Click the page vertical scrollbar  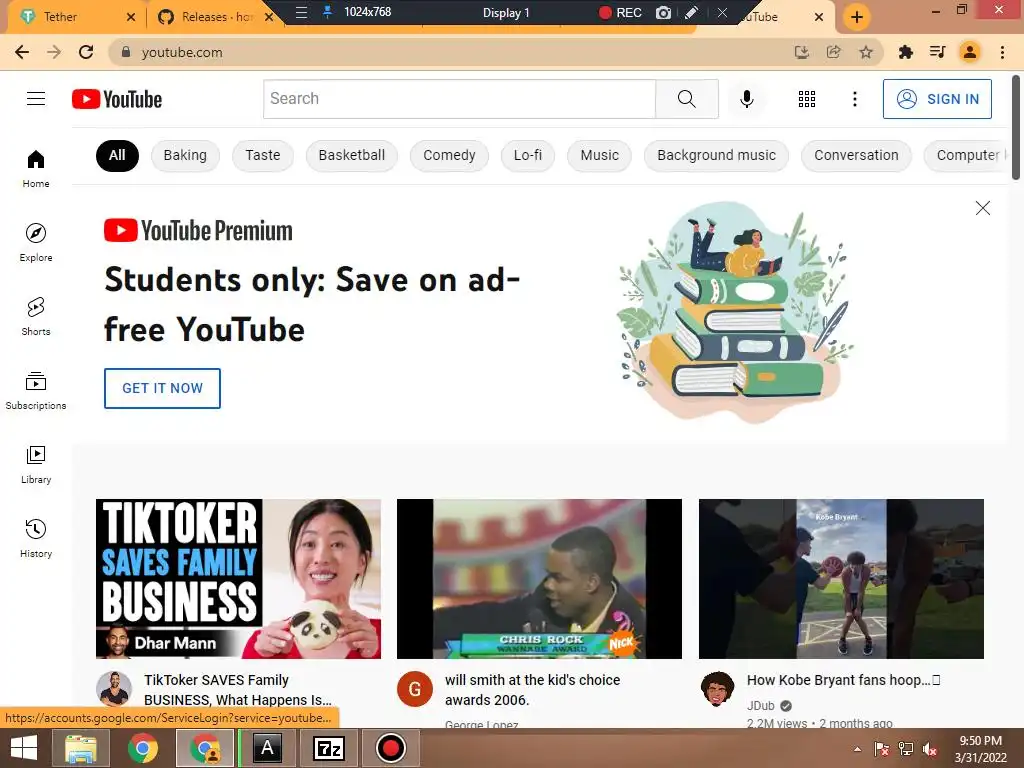coord(1016,127)
